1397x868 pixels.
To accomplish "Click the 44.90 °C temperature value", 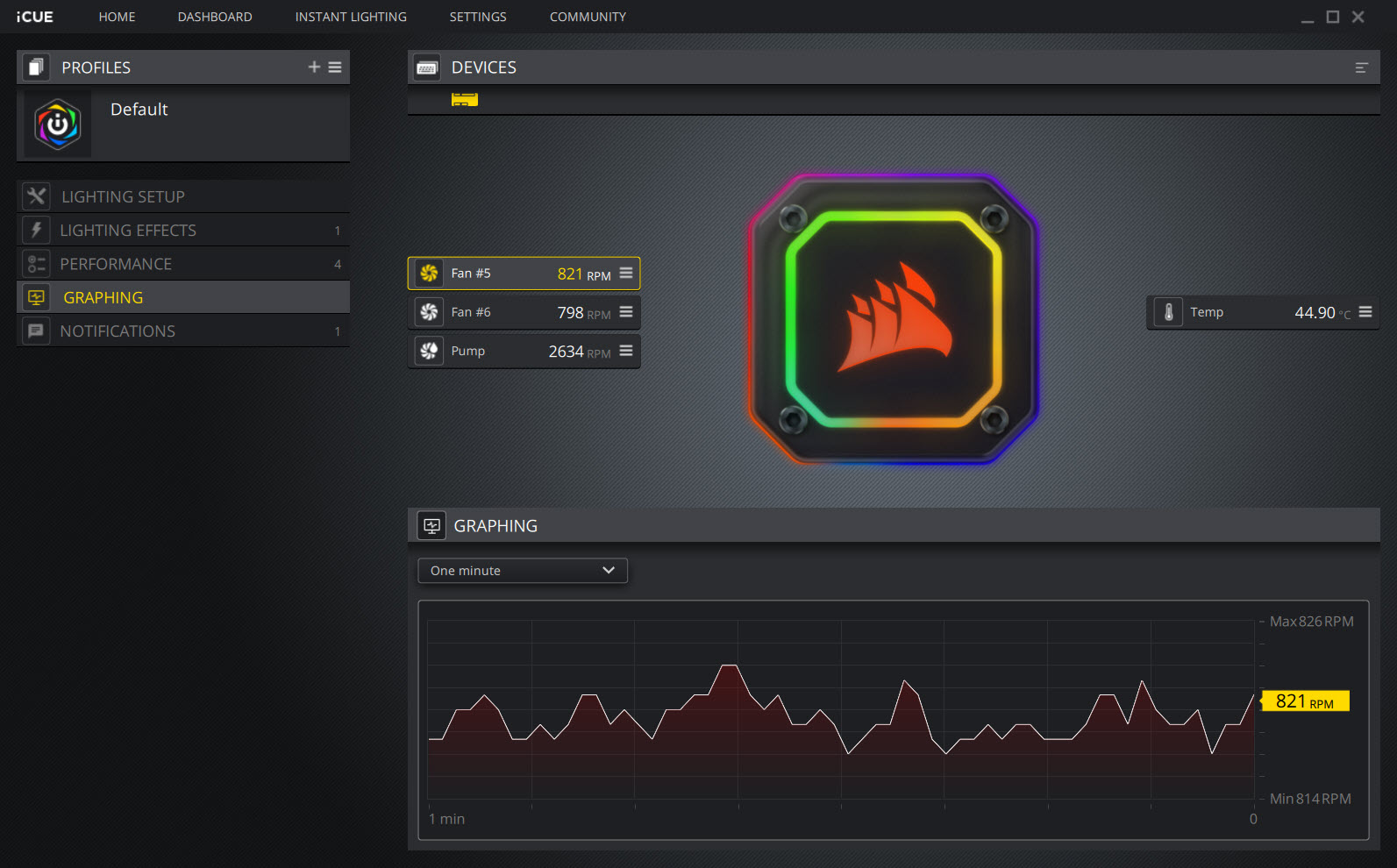I will [x=1322, y=313].
